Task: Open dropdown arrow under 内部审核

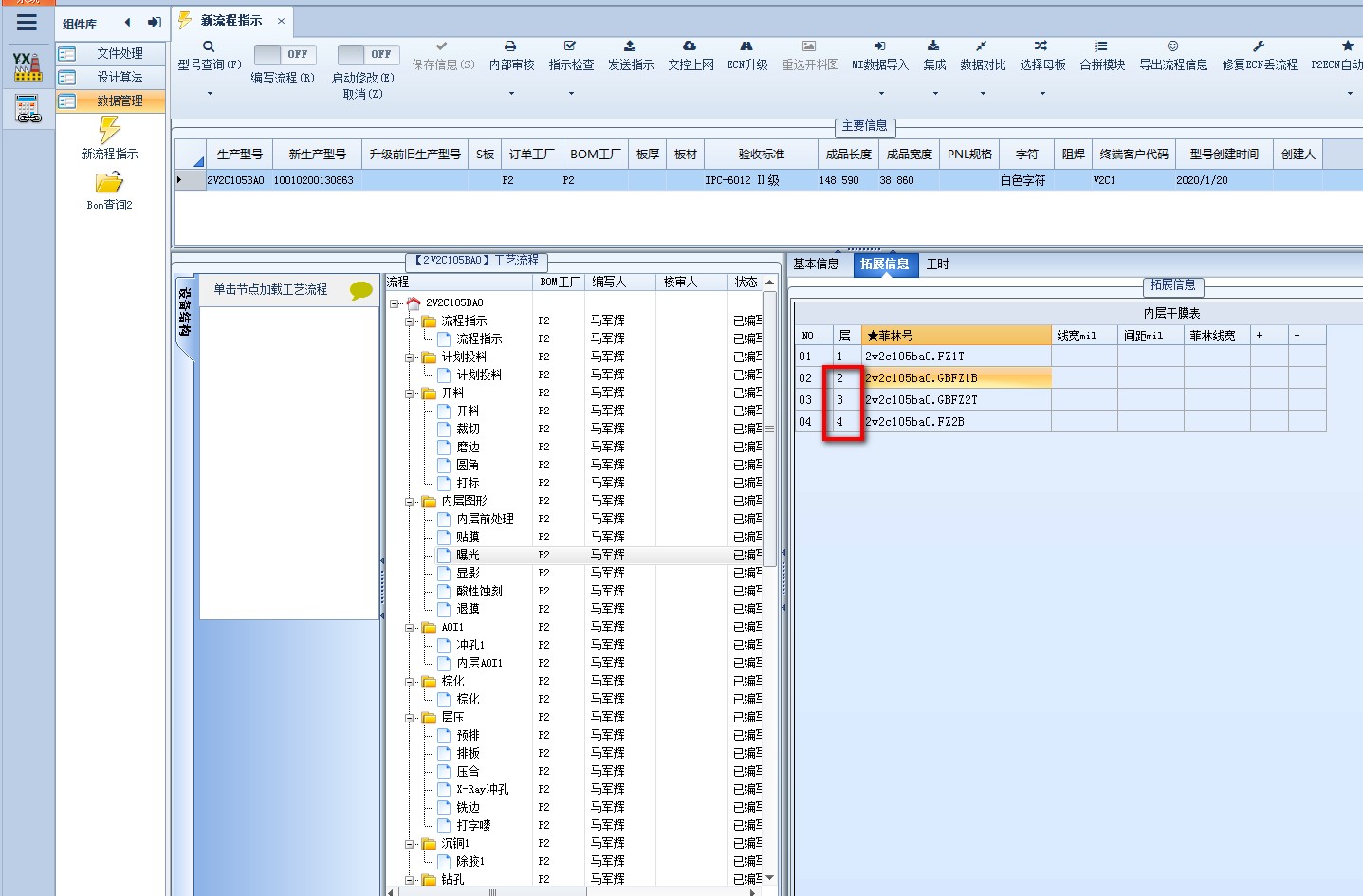Action: click(511, 93)
